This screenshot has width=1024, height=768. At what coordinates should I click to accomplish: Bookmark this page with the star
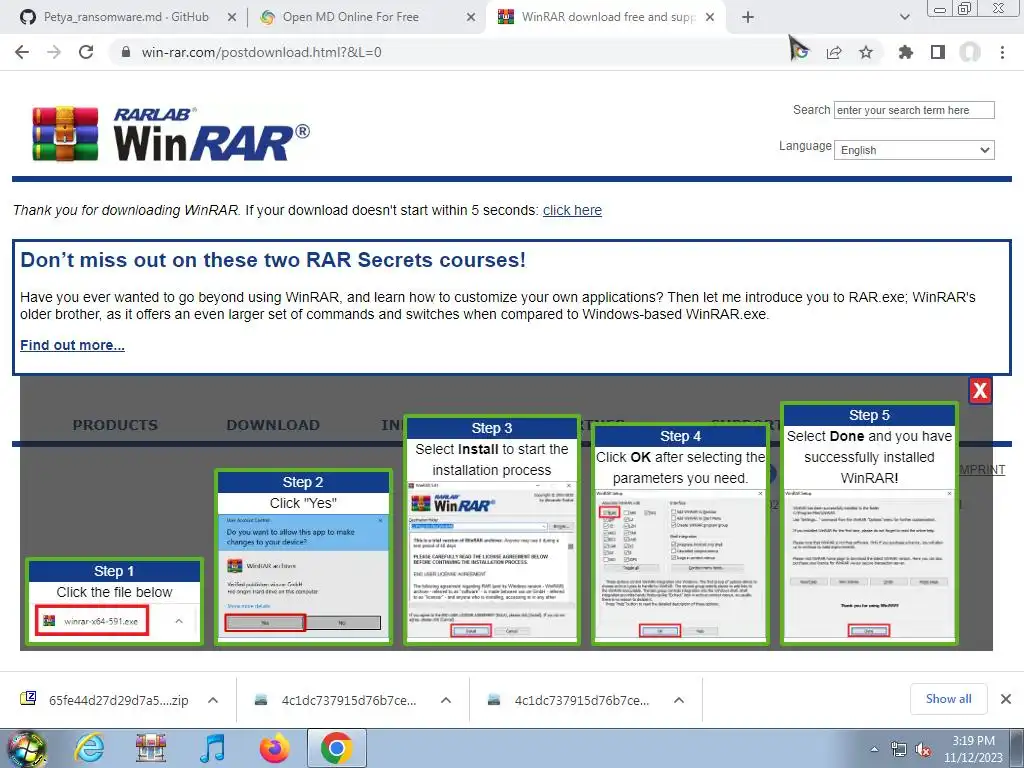click(x=866, y=52)
